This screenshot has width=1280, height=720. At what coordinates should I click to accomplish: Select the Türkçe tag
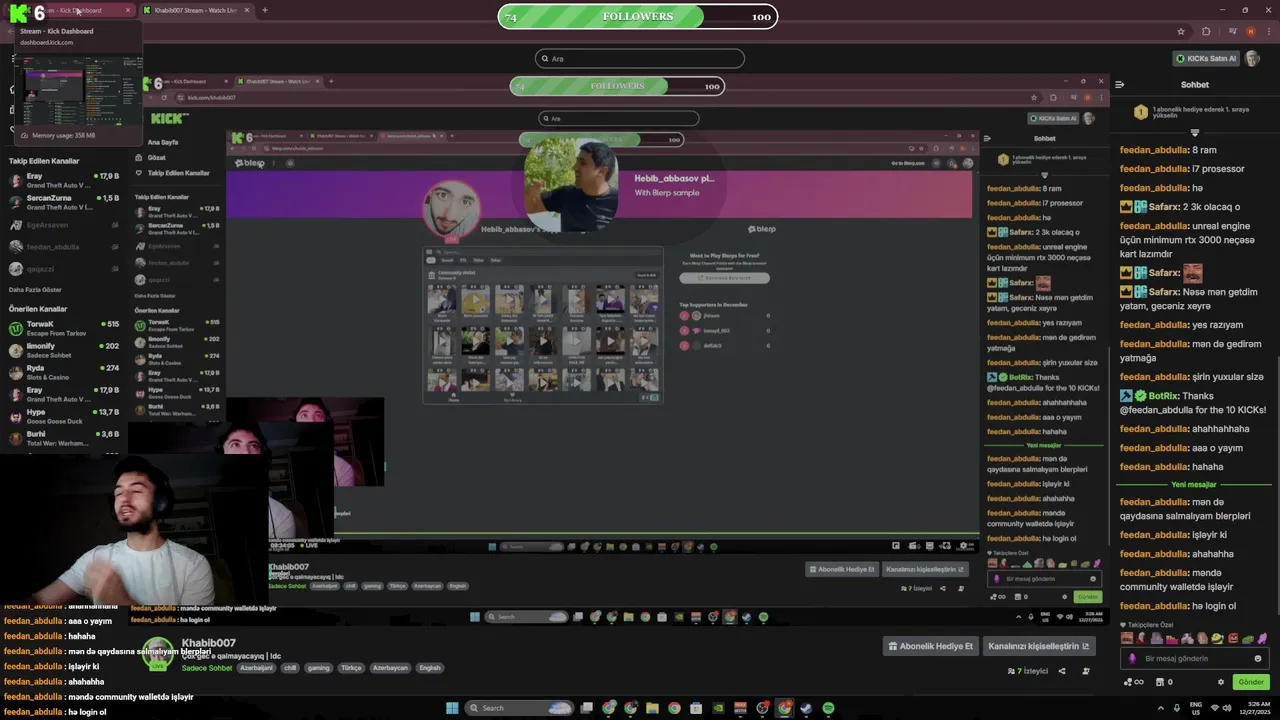[351, 668]
